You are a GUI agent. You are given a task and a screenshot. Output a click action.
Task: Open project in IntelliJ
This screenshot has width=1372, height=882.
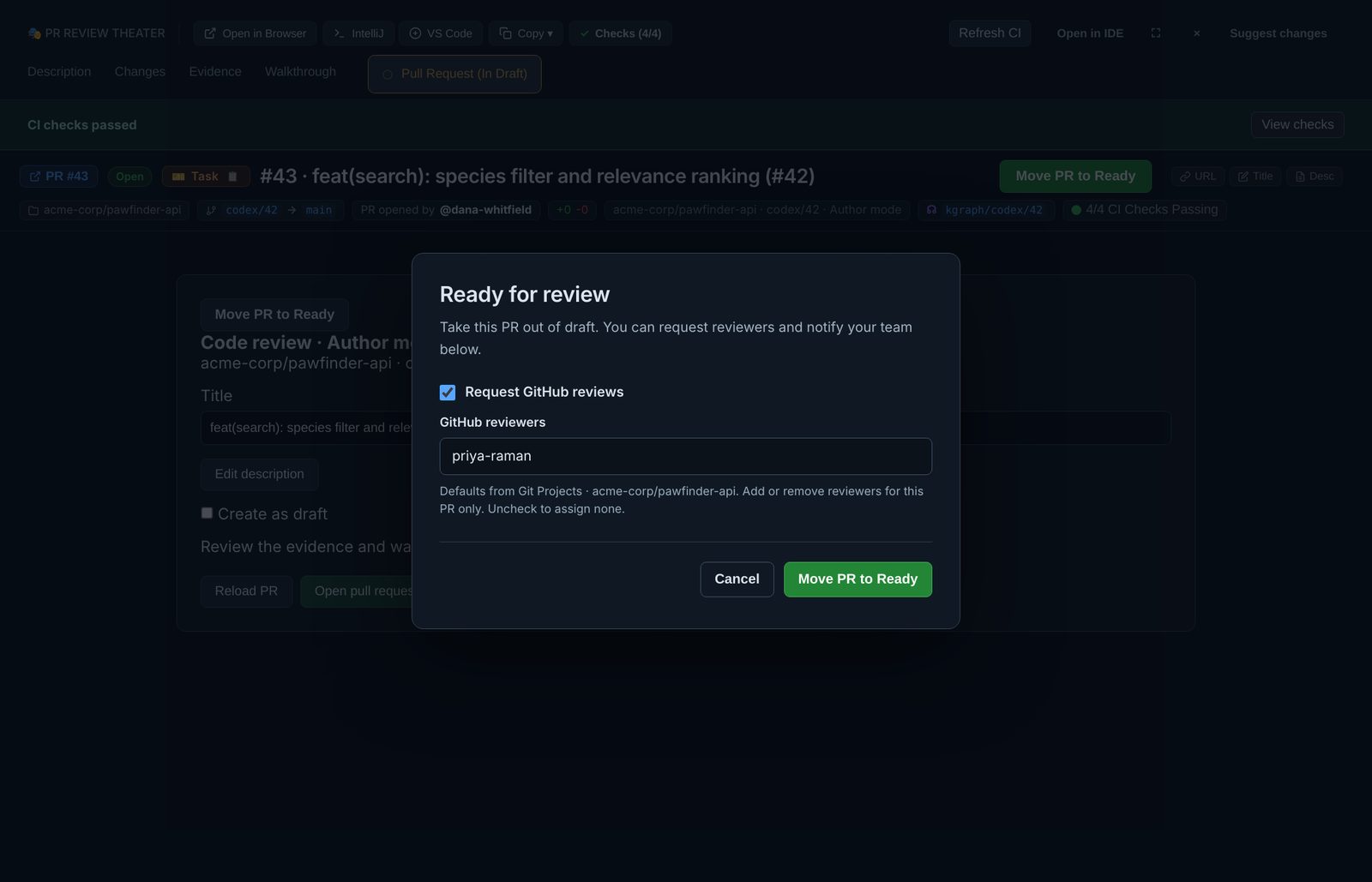(x=358, y=33)
